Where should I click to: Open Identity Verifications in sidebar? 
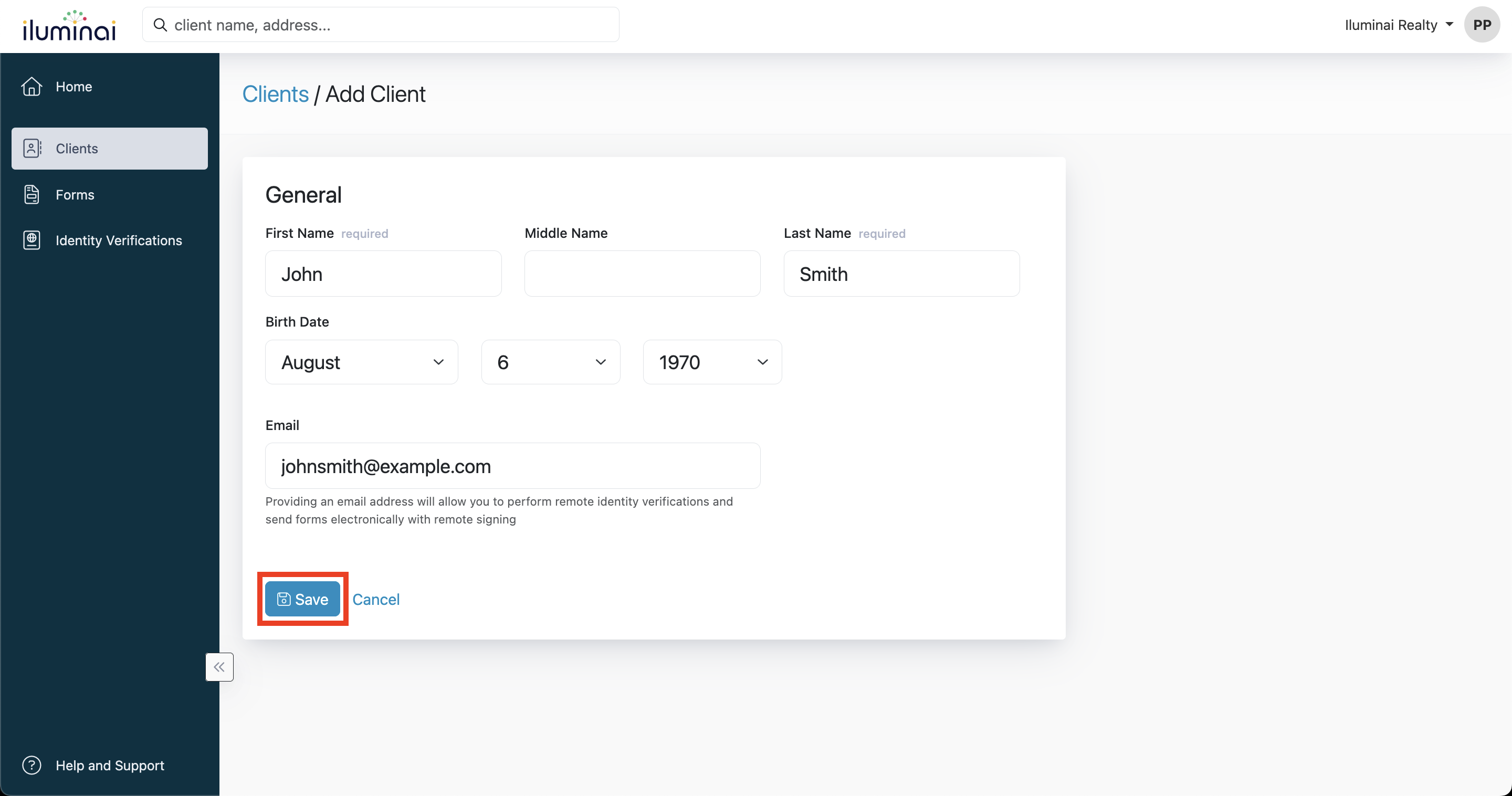[119, 240]
